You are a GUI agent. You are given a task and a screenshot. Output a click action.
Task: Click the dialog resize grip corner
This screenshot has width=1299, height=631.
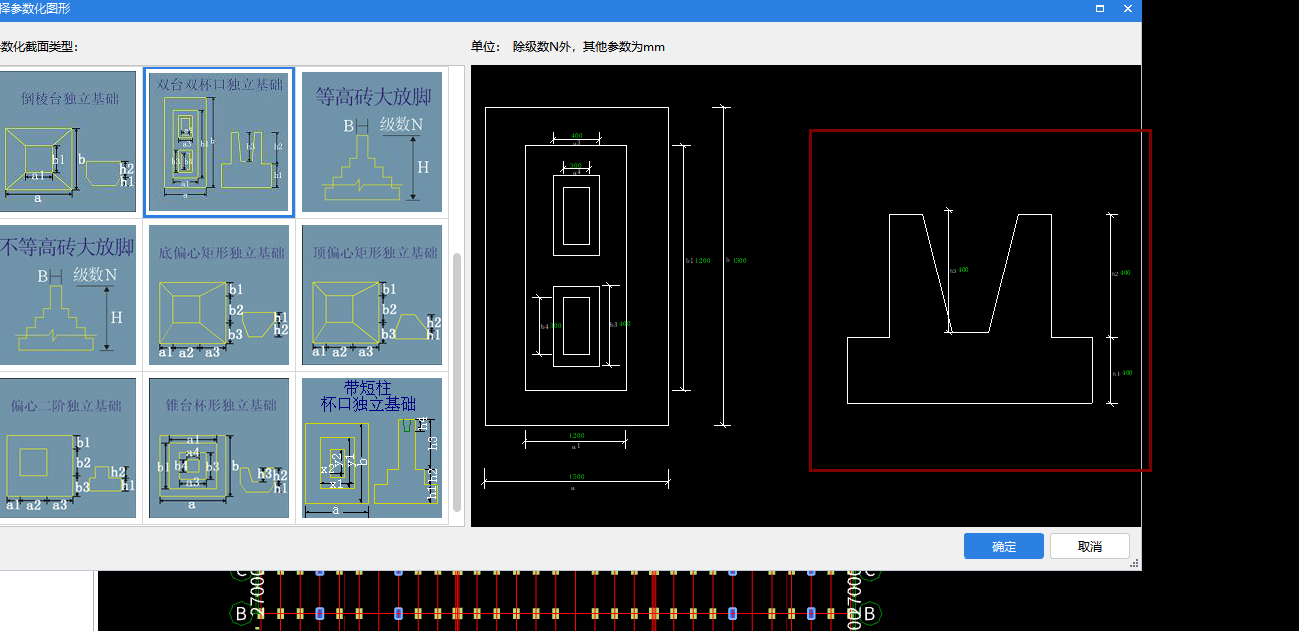1135,565
